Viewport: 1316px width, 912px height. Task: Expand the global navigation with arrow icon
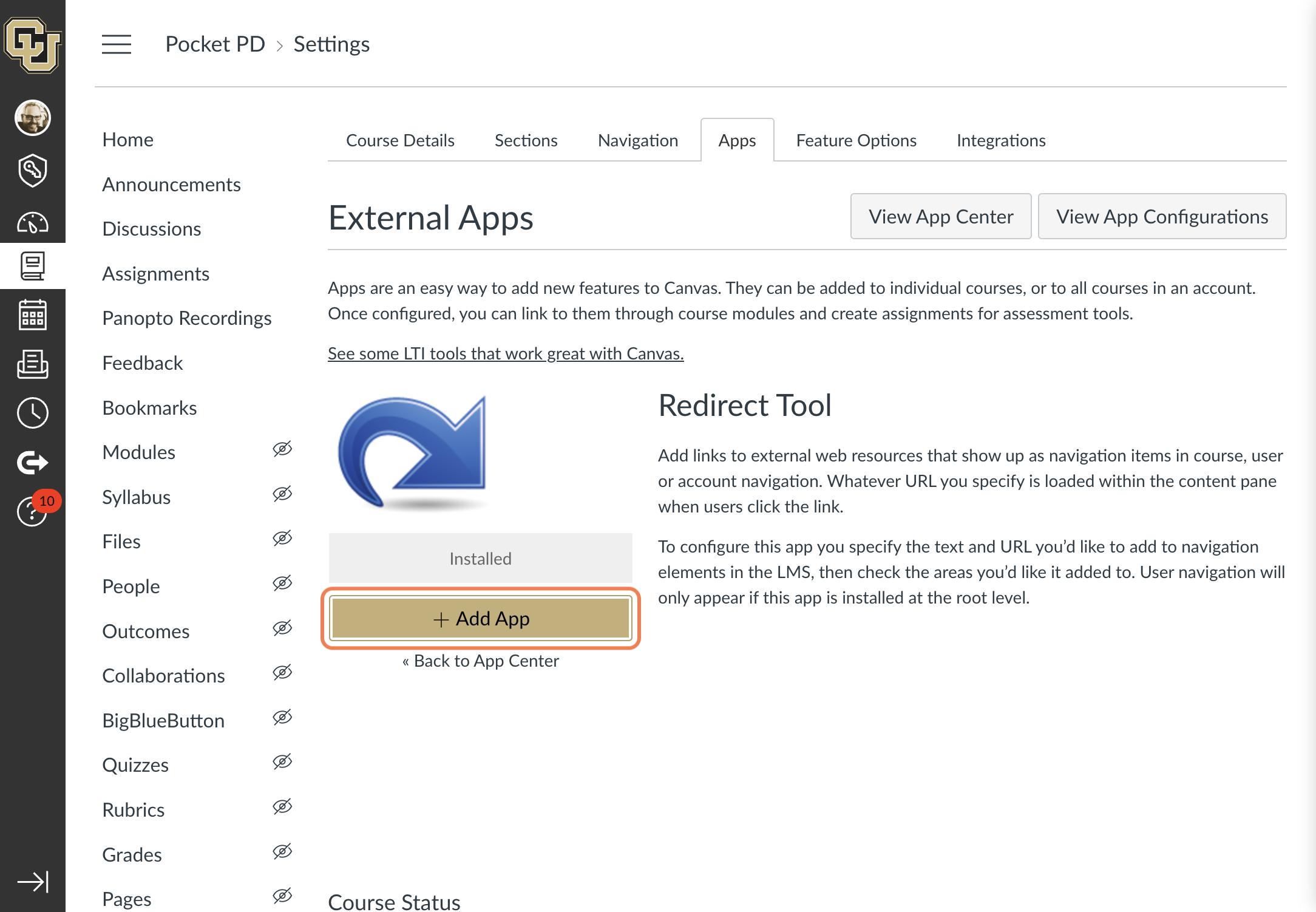pyautogui.click(x=32, y=882)
